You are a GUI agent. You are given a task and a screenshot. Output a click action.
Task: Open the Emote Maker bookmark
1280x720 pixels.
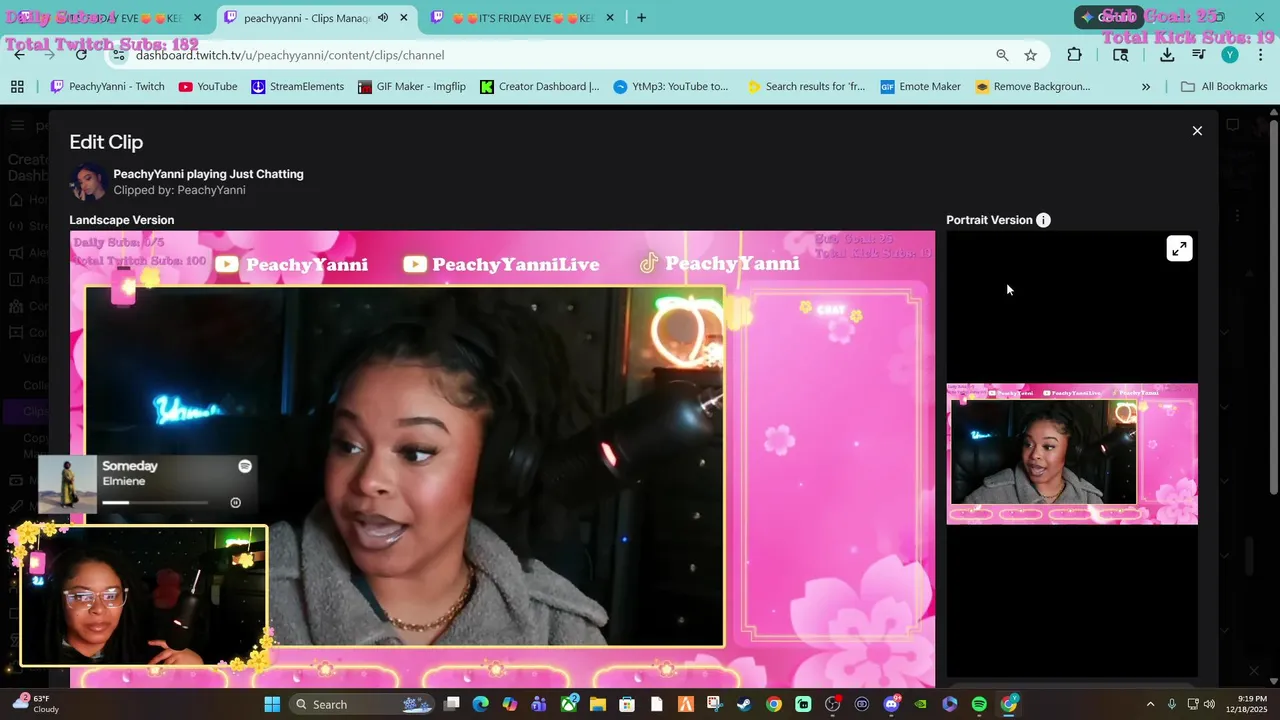(x=921, y=87)
